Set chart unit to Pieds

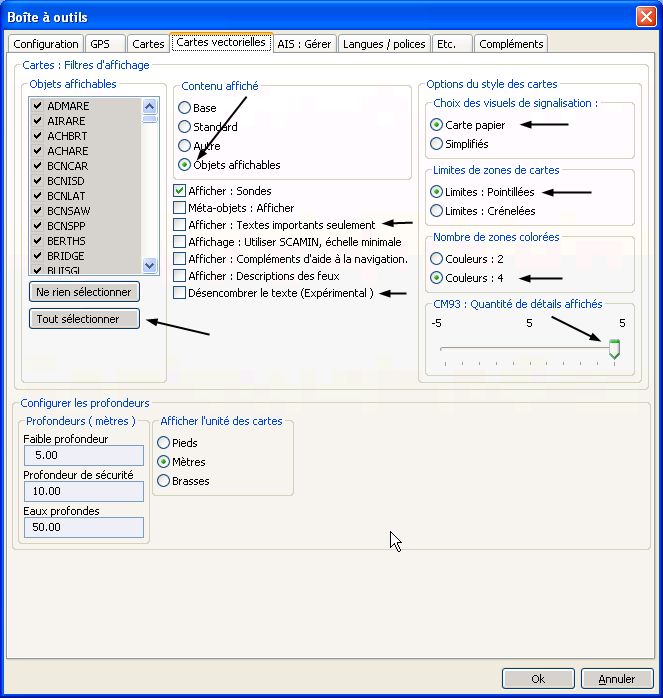tap(164, 443)
